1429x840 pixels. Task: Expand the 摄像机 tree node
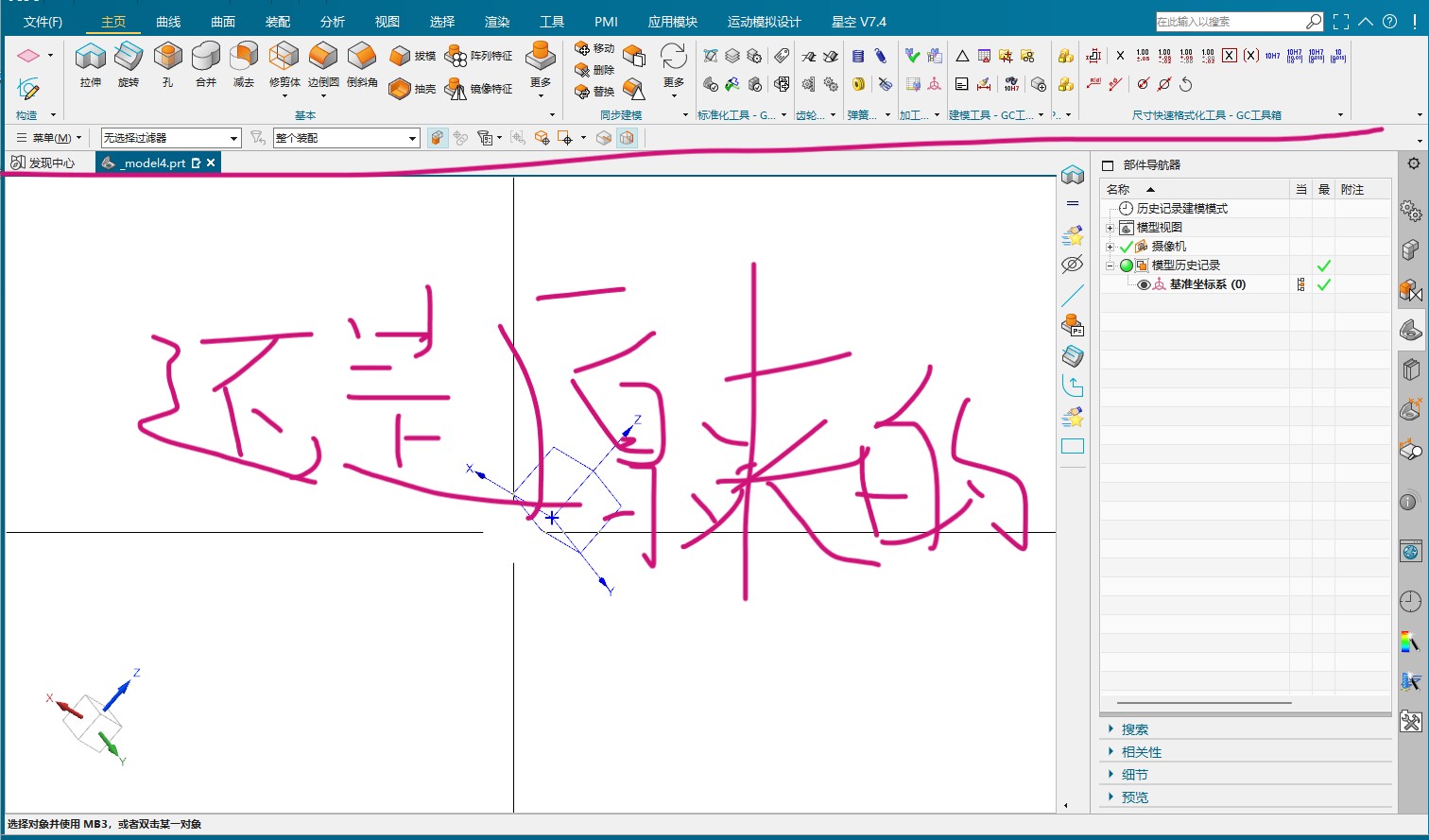[1110, 247]
